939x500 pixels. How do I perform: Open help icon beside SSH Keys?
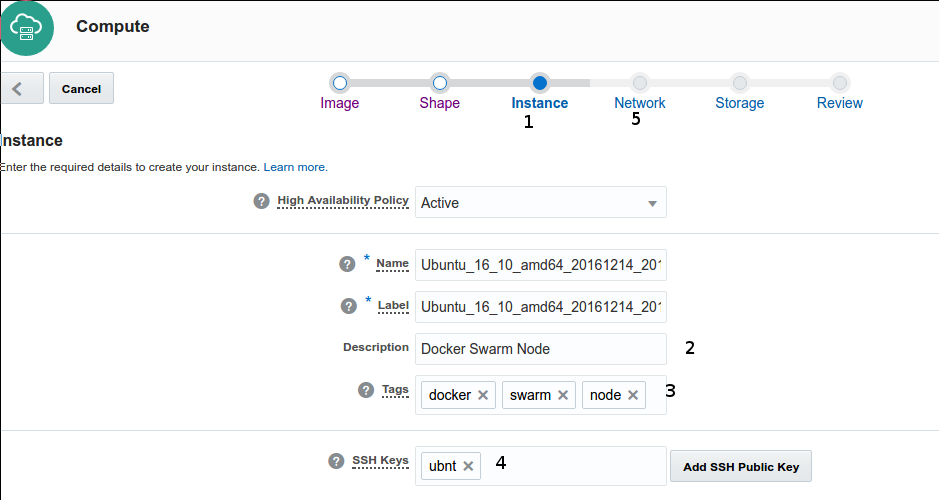[336, 461]
